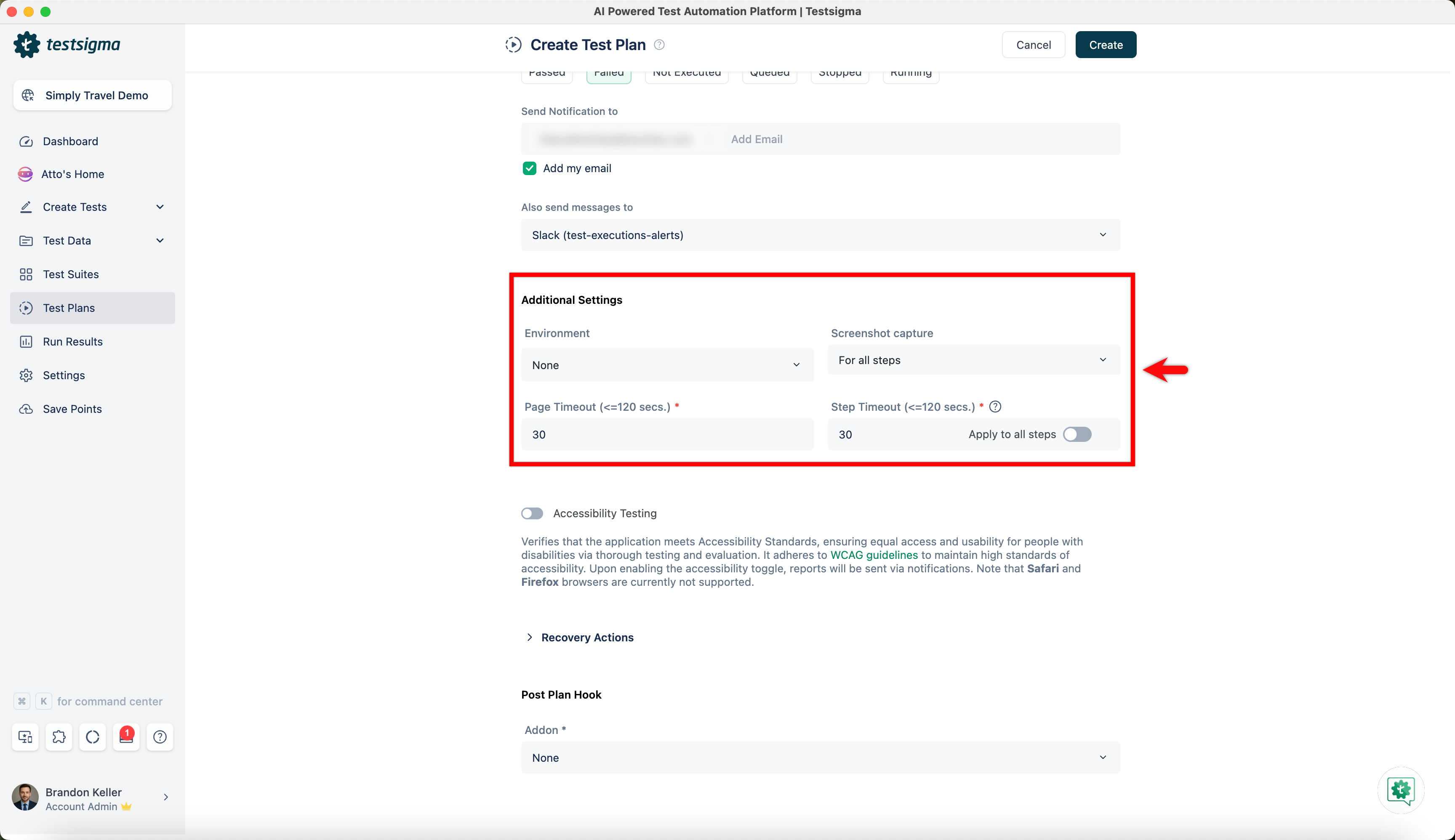Viewport: 1455px width, 840px height.
Task: Go to Test Suites in the sidebar
Action: 70,274
